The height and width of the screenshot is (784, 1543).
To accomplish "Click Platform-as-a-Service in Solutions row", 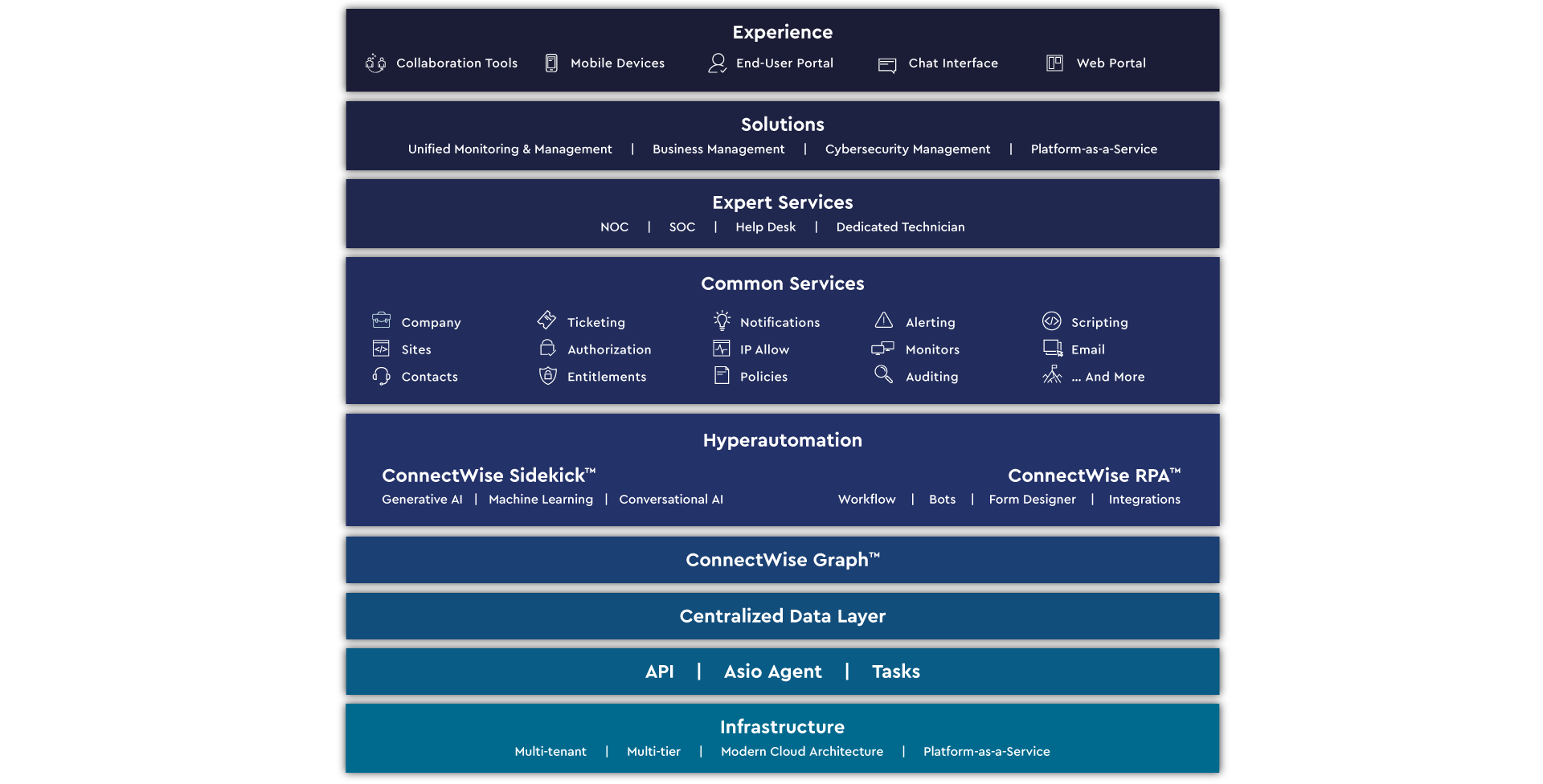I will click(x=1094, y=149).
